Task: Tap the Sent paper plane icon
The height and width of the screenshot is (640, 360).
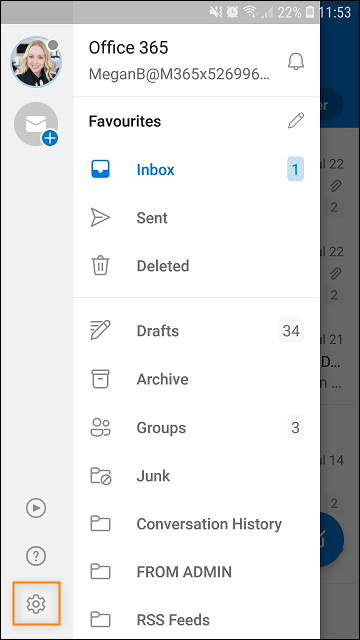Action: pyautogui.click(x=100, y=218)
